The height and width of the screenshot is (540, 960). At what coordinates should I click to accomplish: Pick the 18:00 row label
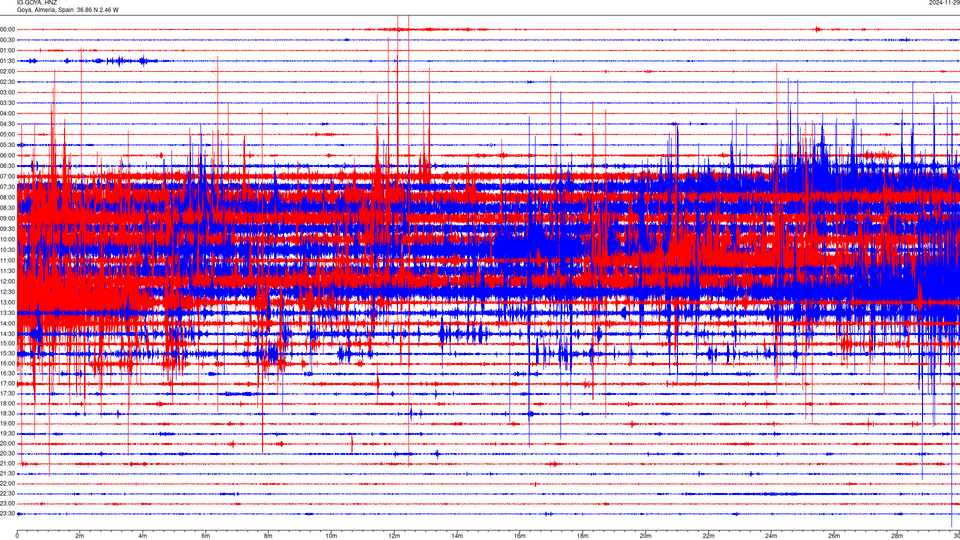[x=8, y=403]
